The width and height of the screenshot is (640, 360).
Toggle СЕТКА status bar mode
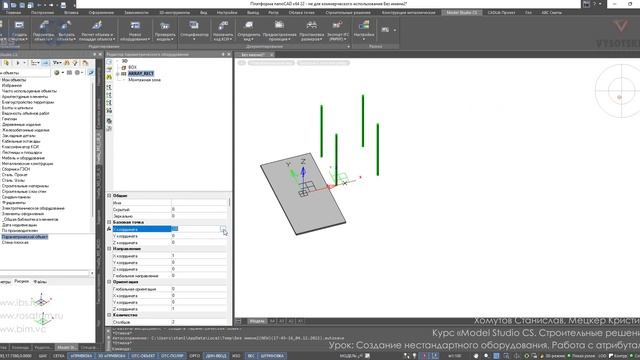coord(59,356)
